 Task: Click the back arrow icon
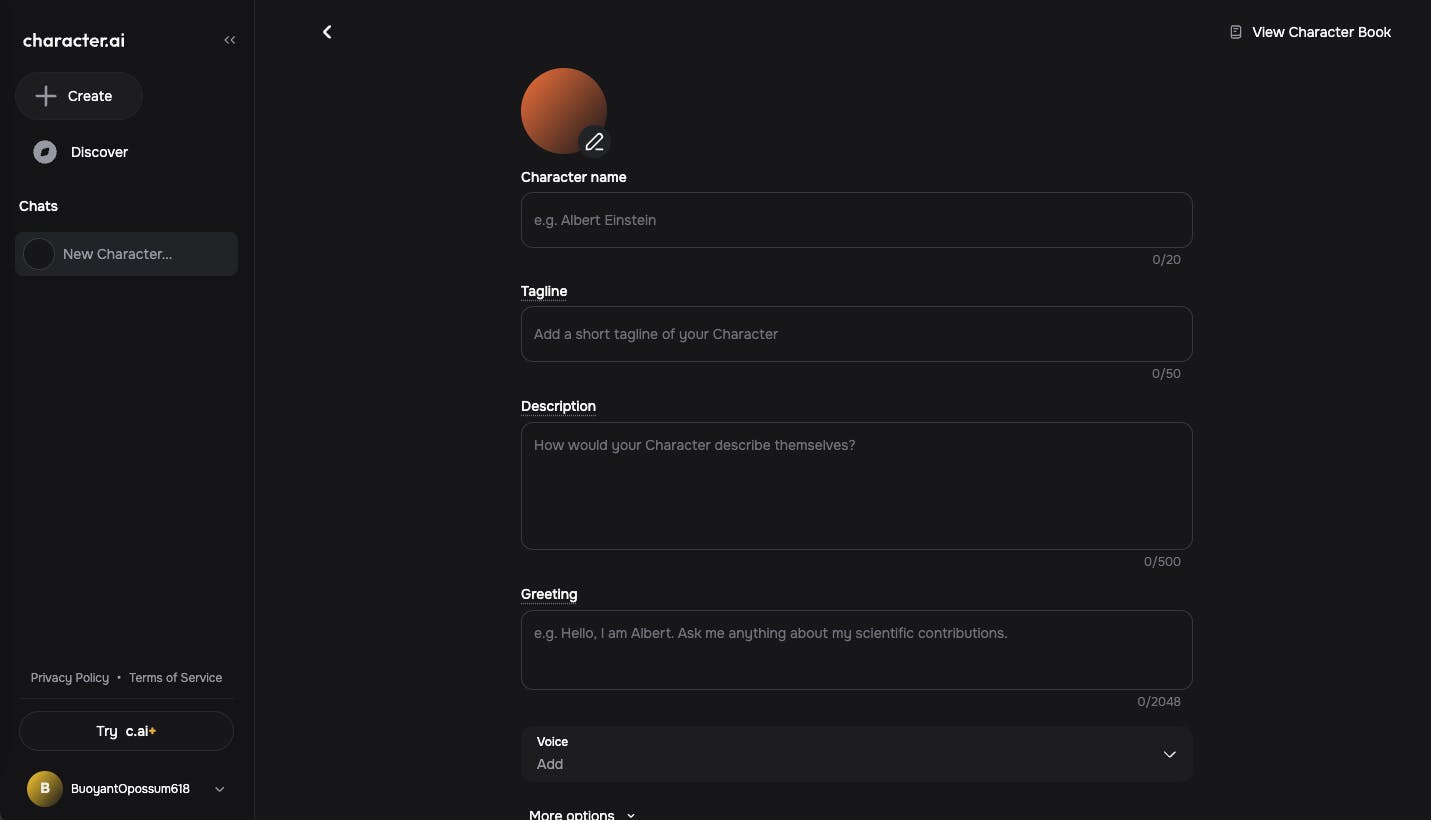tap(327, 32)
